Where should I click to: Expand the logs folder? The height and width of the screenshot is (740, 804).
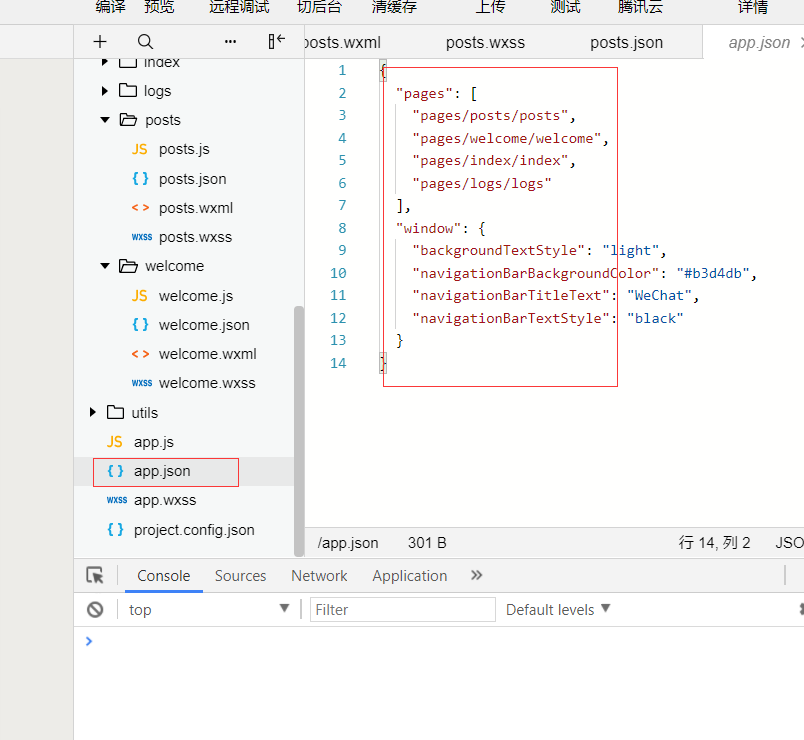click(x=105, y=91)
